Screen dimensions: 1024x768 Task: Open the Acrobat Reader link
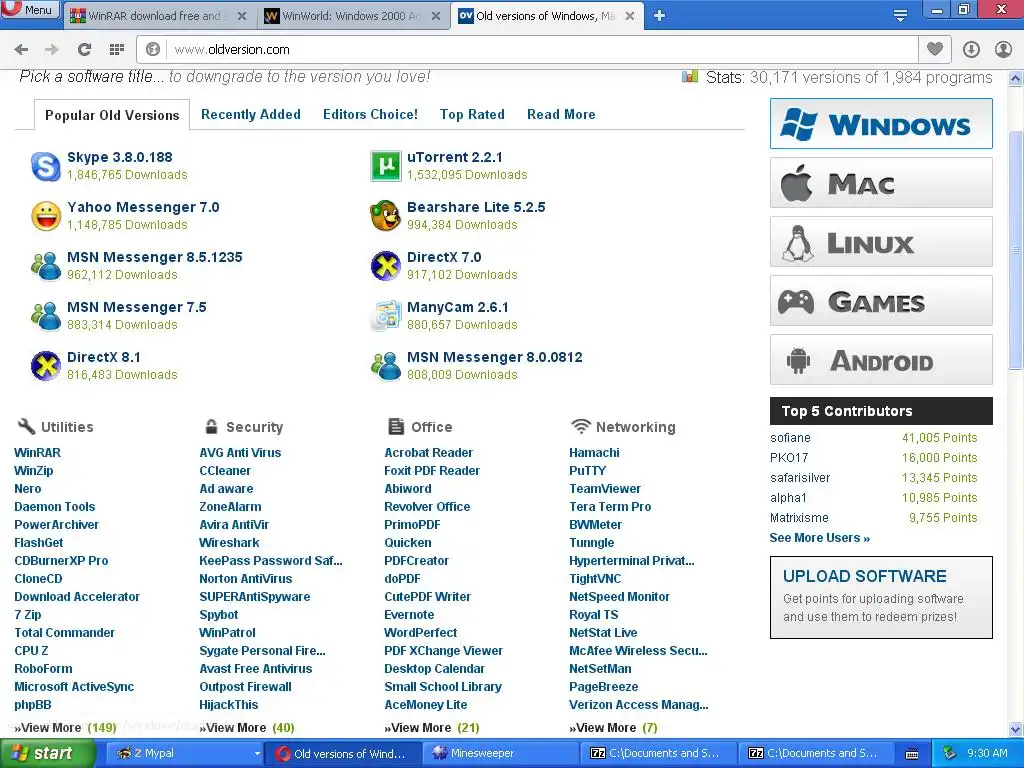pos(428,453)
